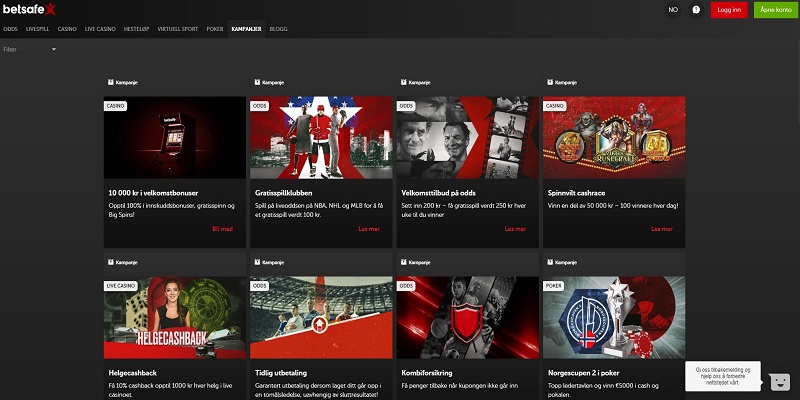
Task: Navigate to HESTELØP
Action: click(x=136, y=29)
